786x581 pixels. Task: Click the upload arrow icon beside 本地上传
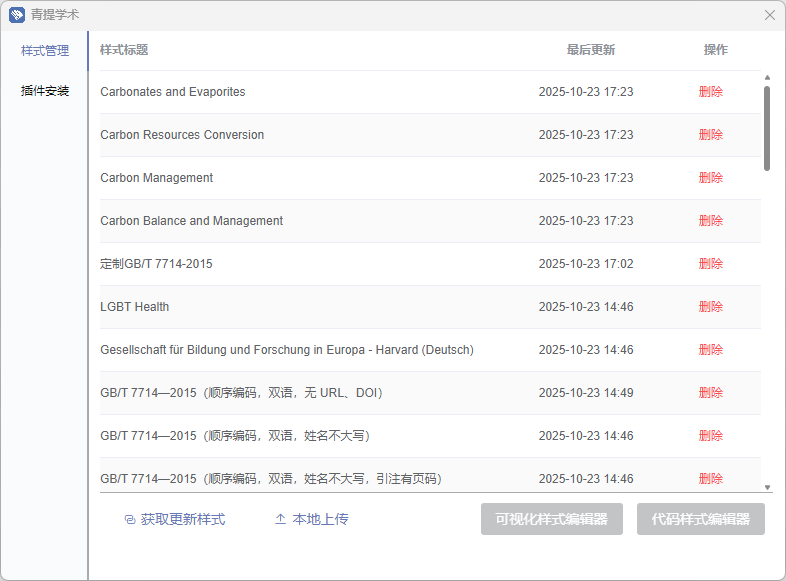[x=280, y=520]
